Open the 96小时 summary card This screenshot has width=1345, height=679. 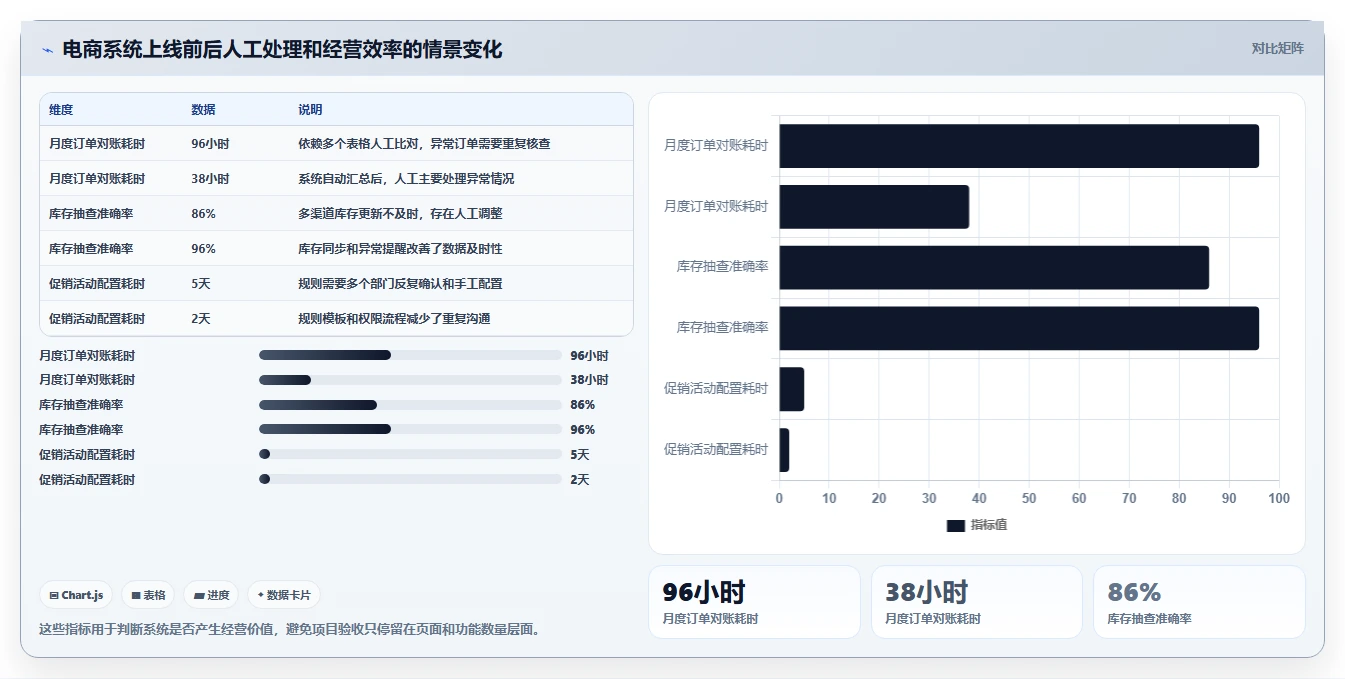click(x=754, y=602)
